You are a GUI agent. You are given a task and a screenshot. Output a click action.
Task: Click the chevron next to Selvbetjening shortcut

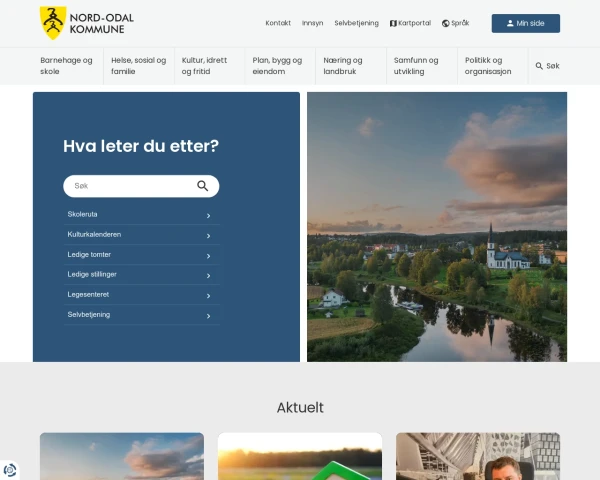pyautogui.click(x=209, y=316)
